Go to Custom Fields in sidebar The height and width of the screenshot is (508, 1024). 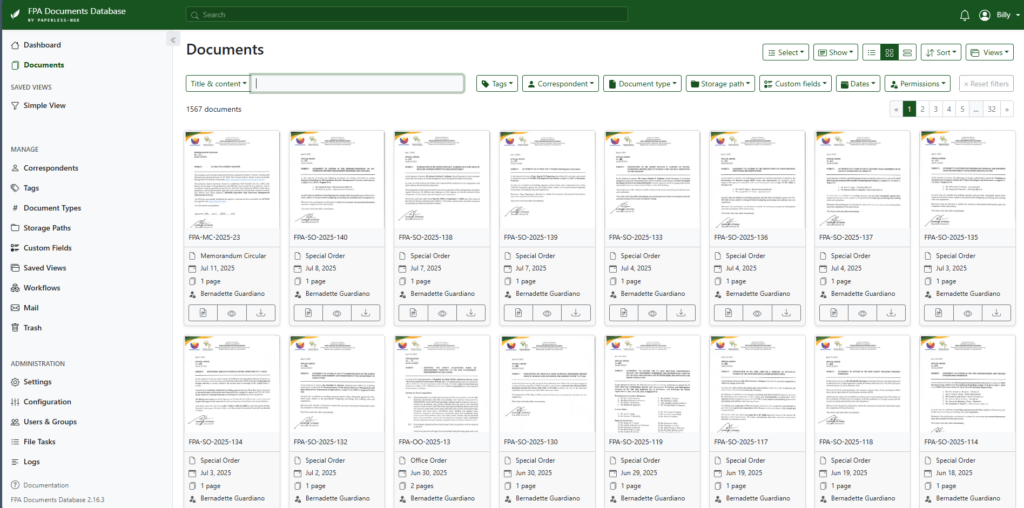point(47,247)
